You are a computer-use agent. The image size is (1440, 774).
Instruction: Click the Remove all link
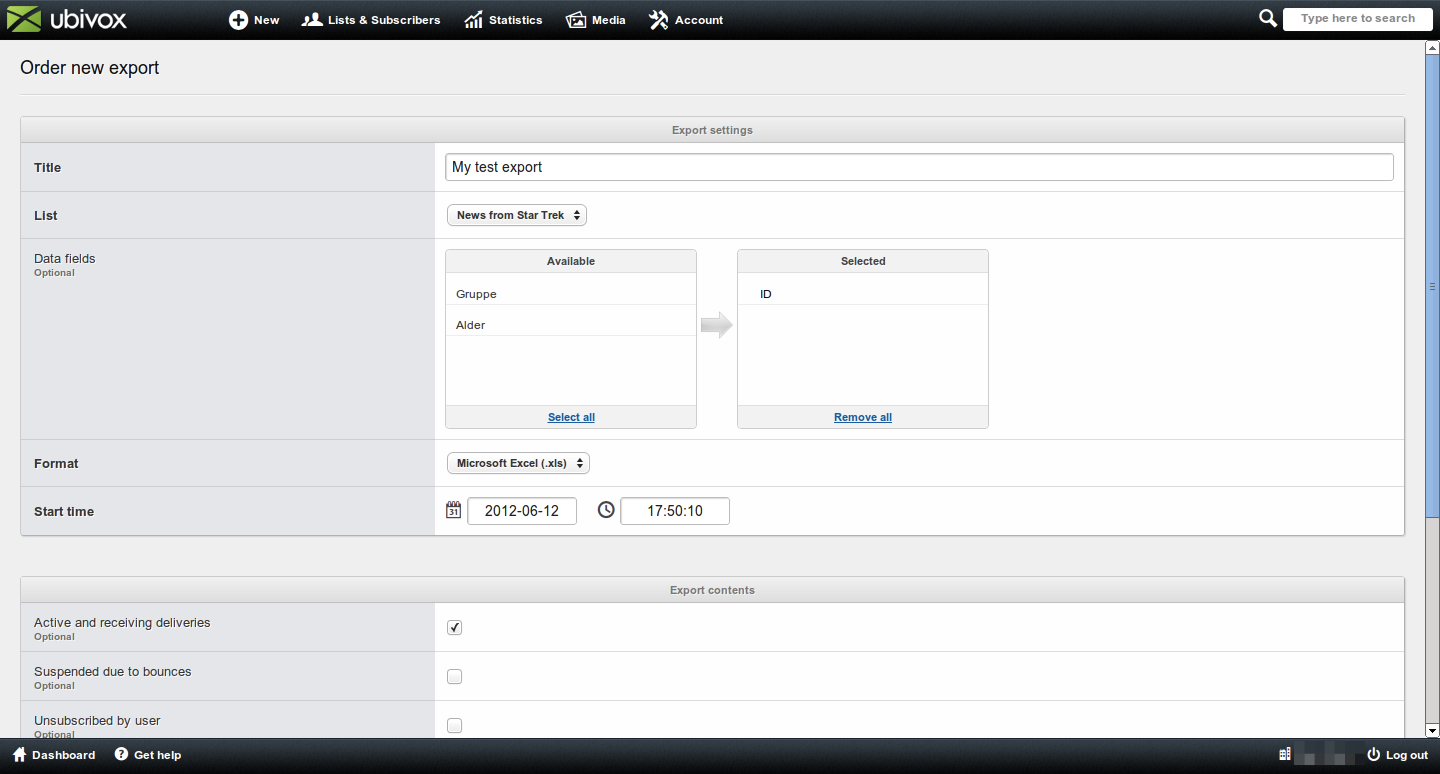(863, 417)
